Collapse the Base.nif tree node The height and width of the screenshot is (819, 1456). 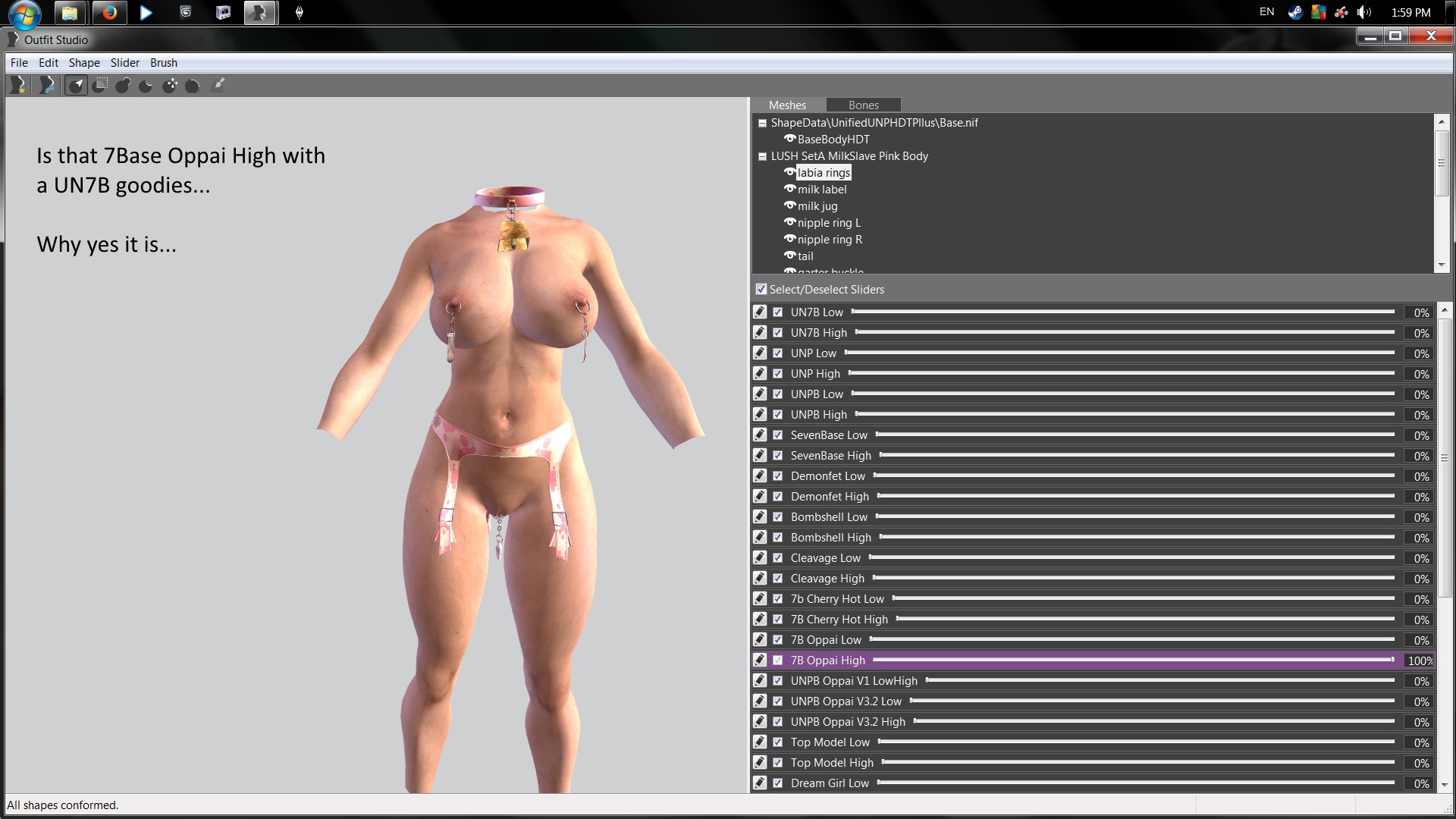coord(762,123)
